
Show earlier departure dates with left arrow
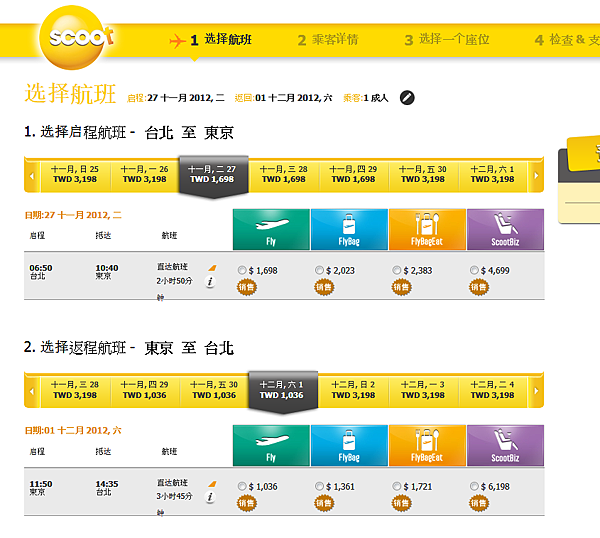32,176
